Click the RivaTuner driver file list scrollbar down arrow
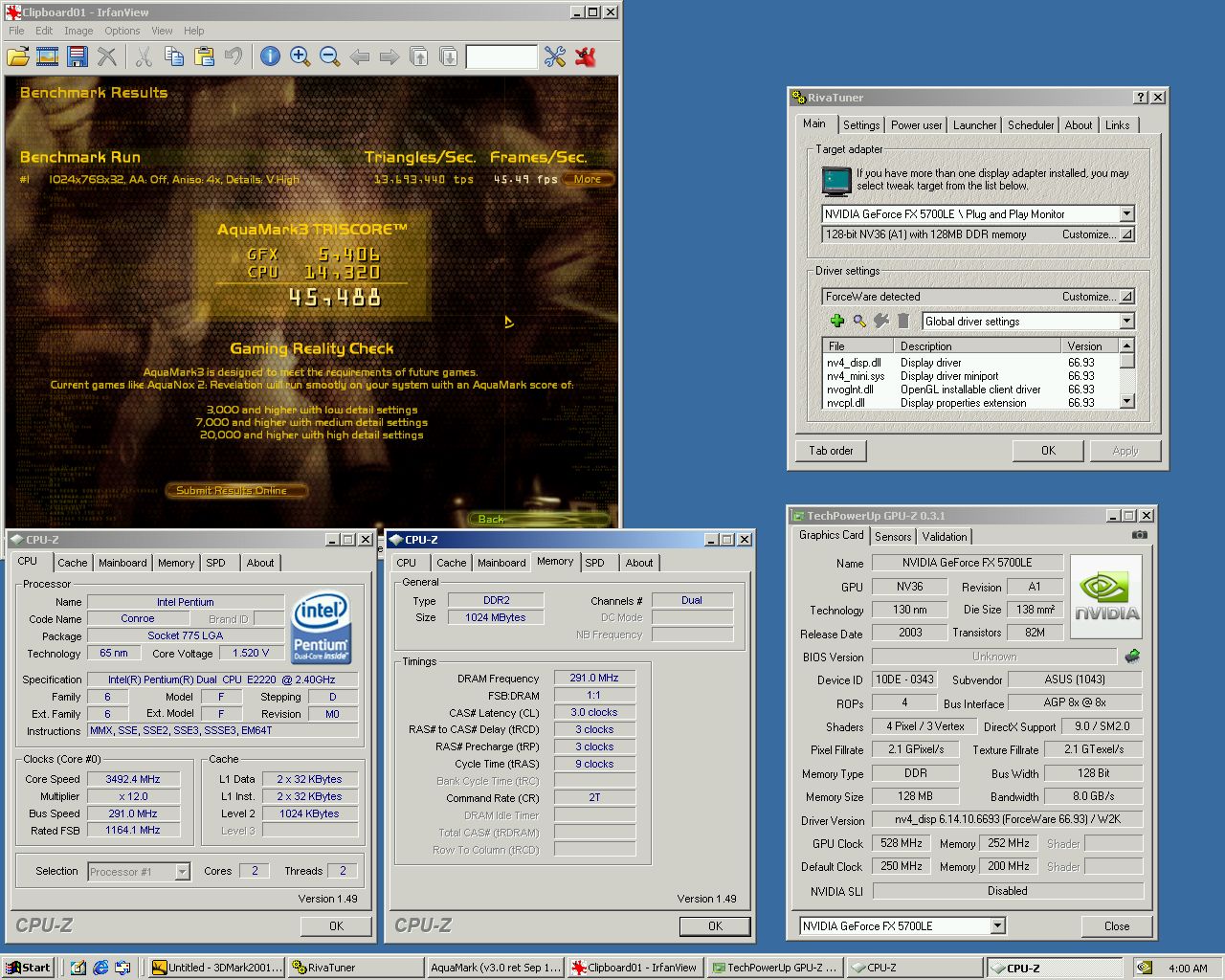 1127,402
